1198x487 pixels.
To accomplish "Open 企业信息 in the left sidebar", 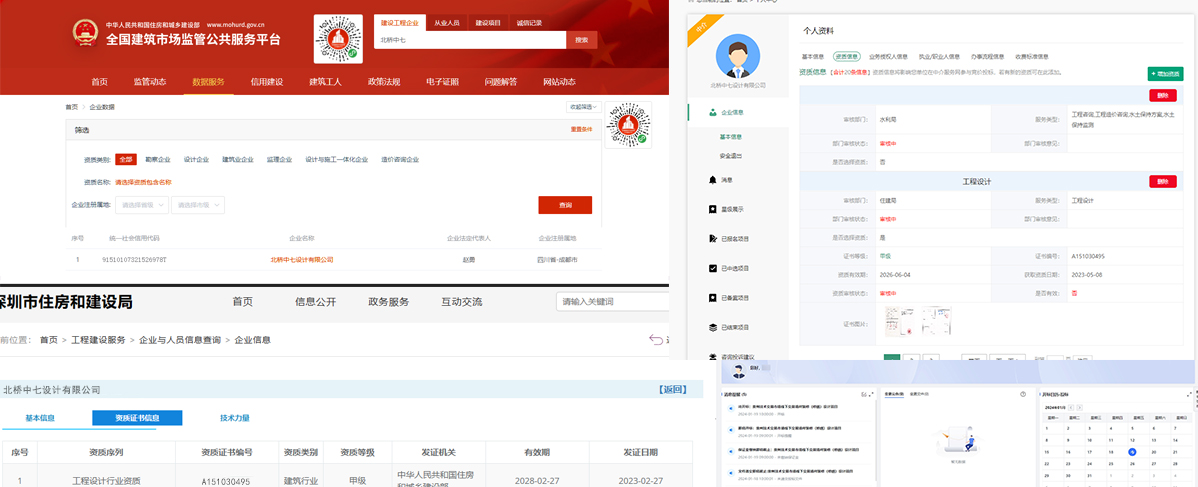I will point(732,113).
